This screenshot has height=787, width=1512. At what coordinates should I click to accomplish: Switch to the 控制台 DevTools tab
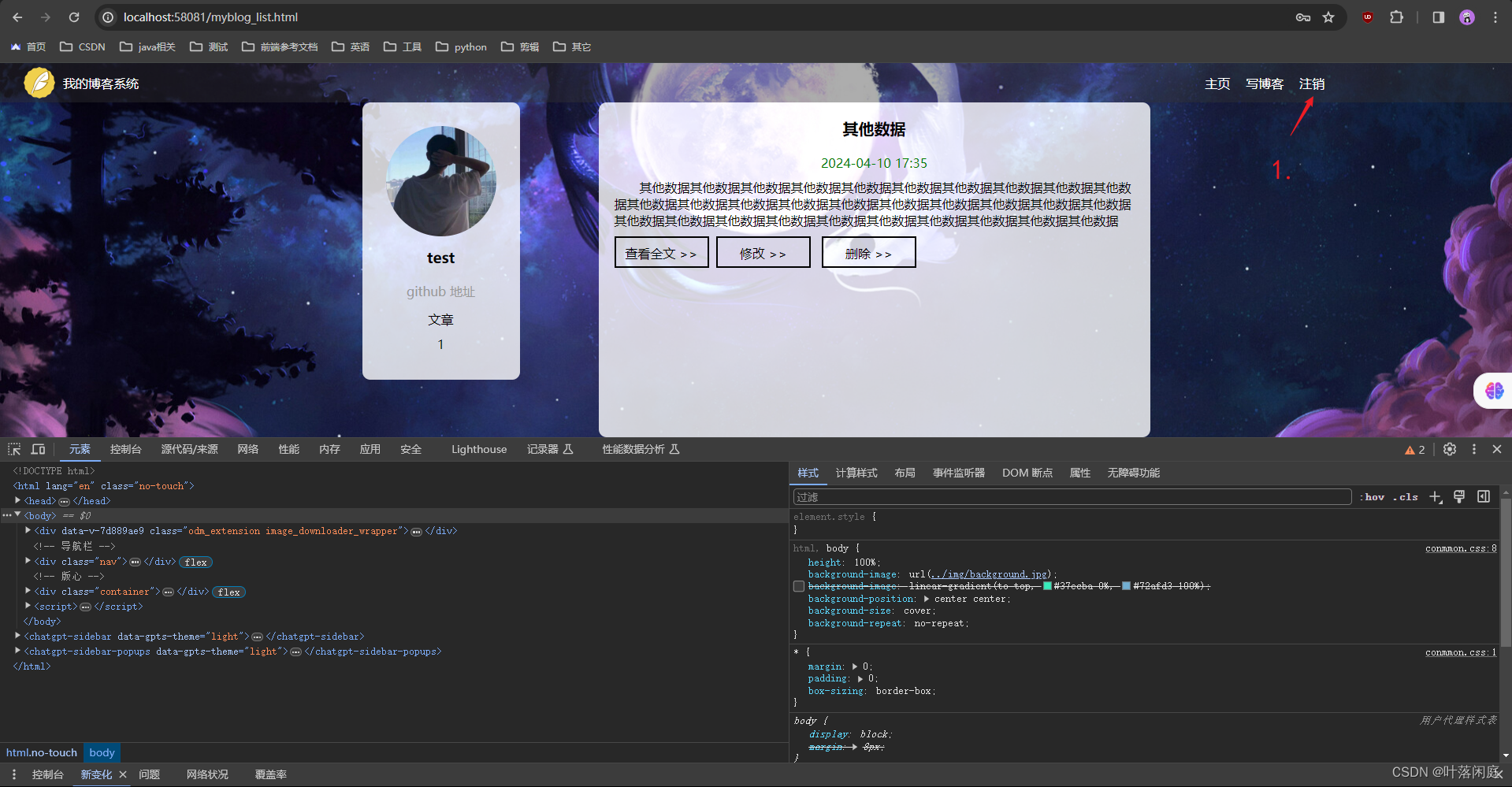tap(126, 449)
